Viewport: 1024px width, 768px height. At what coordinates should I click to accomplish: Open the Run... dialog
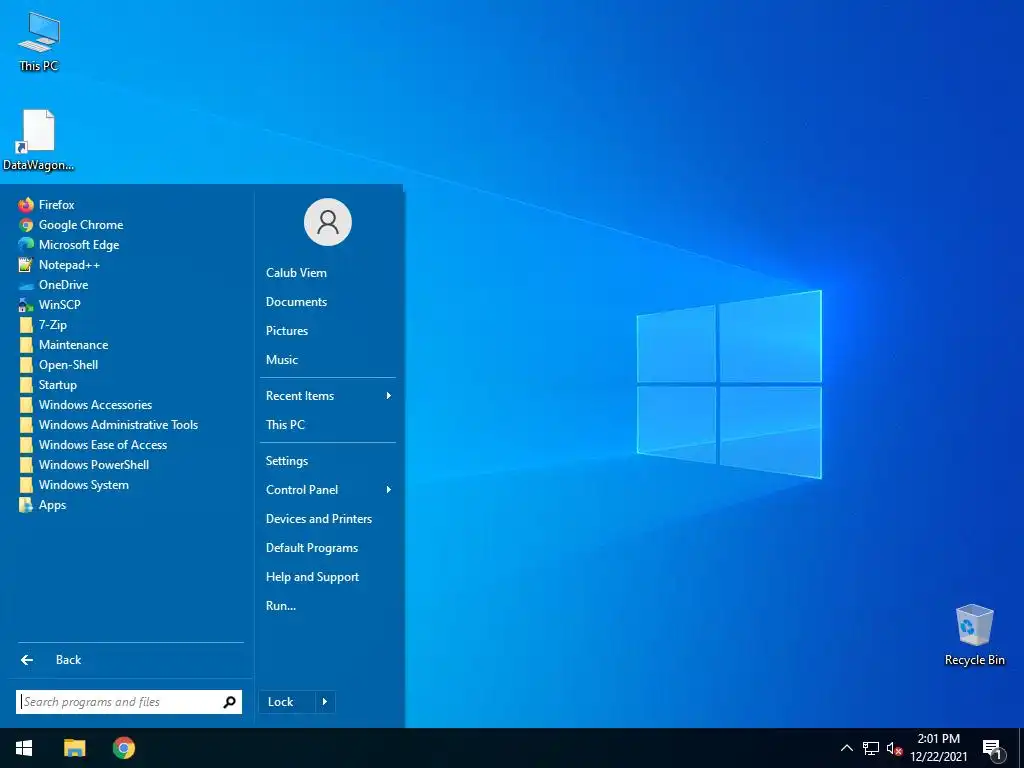281,606
